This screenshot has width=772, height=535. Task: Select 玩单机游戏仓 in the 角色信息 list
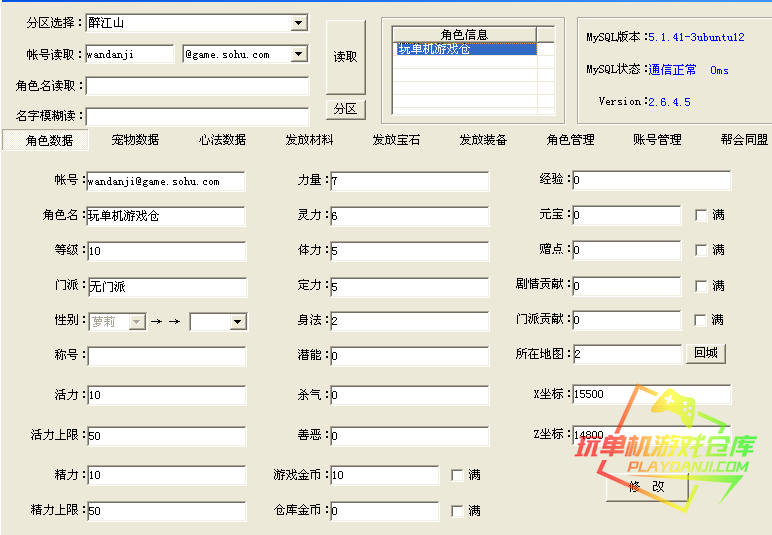coord(465,49)
